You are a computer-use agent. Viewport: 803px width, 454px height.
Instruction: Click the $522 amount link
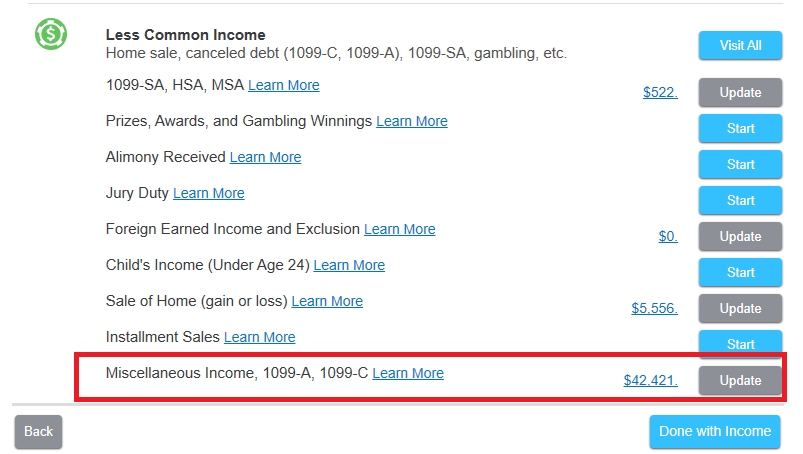[660, 93]
